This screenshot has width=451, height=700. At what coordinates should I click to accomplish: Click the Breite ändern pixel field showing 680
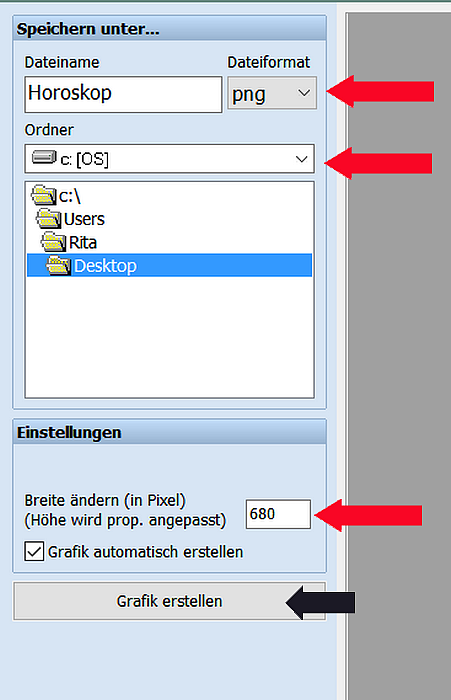[278, 514]
